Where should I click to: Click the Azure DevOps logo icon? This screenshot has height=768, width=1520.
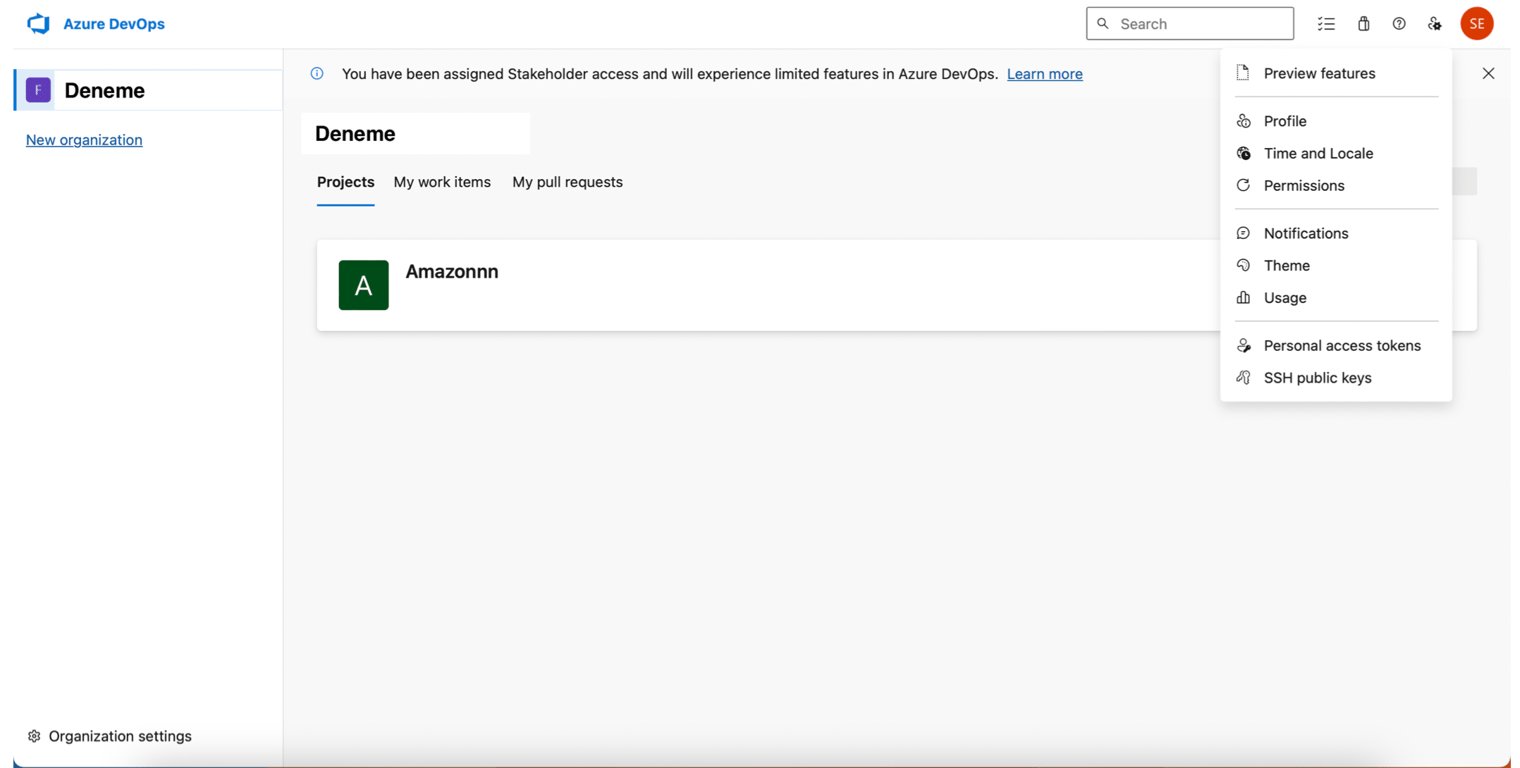pos(39,24)
